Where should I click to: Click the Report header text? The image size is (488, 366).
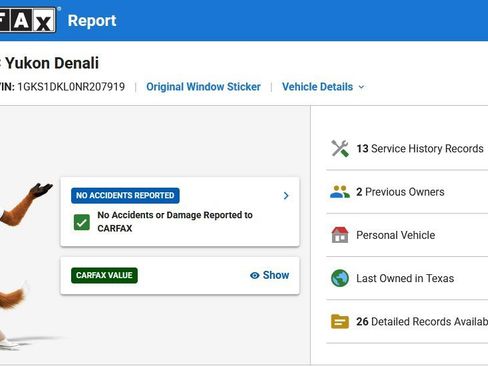[x=92, y=21]
